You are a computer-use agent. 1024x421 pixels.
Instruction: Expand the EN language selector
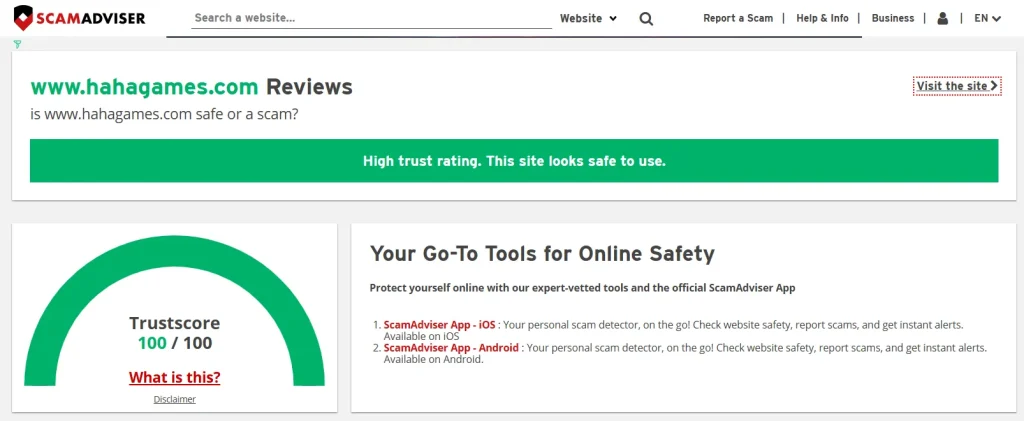click(987, 18)
